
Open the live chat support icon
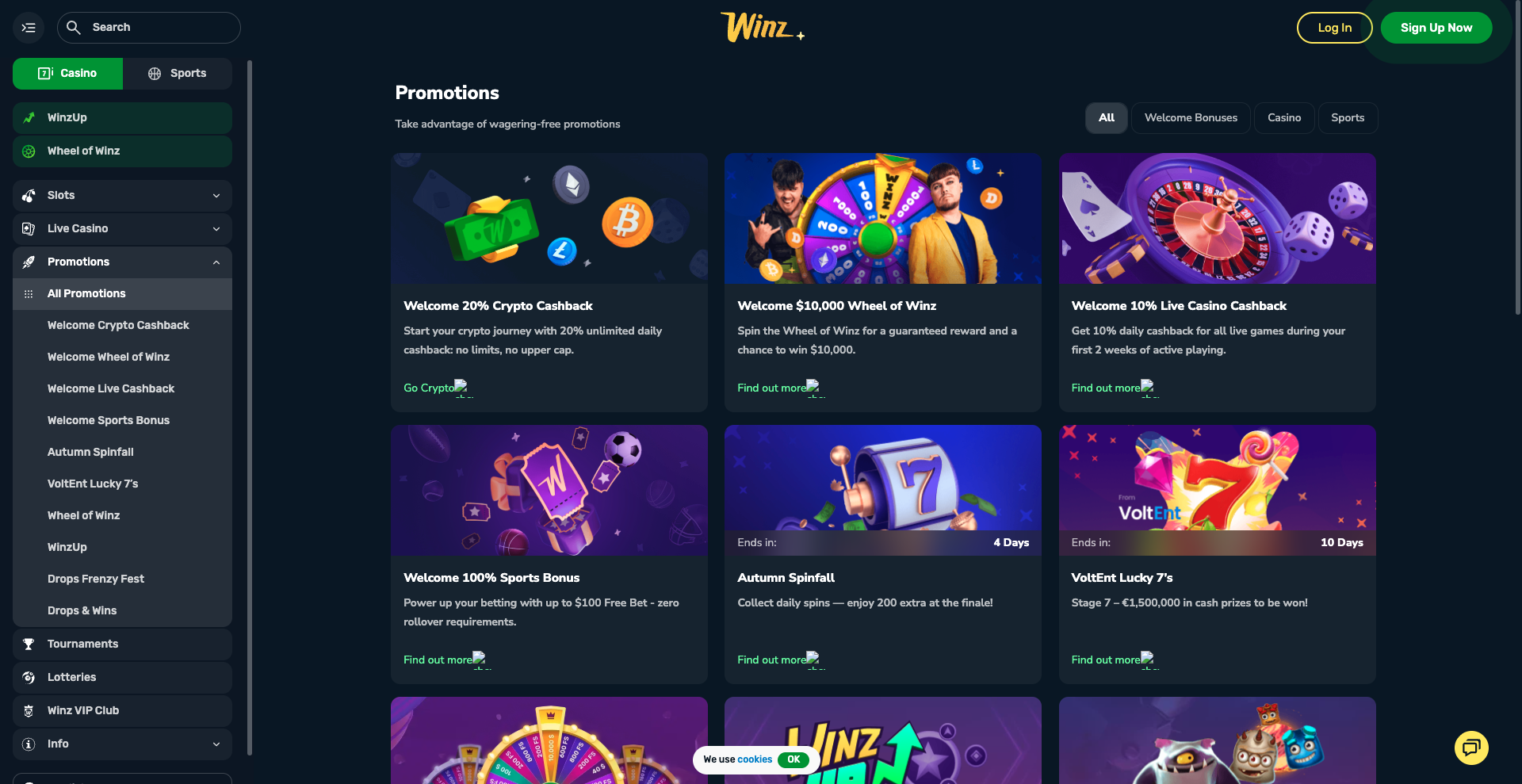click(x=1471, y=748)
